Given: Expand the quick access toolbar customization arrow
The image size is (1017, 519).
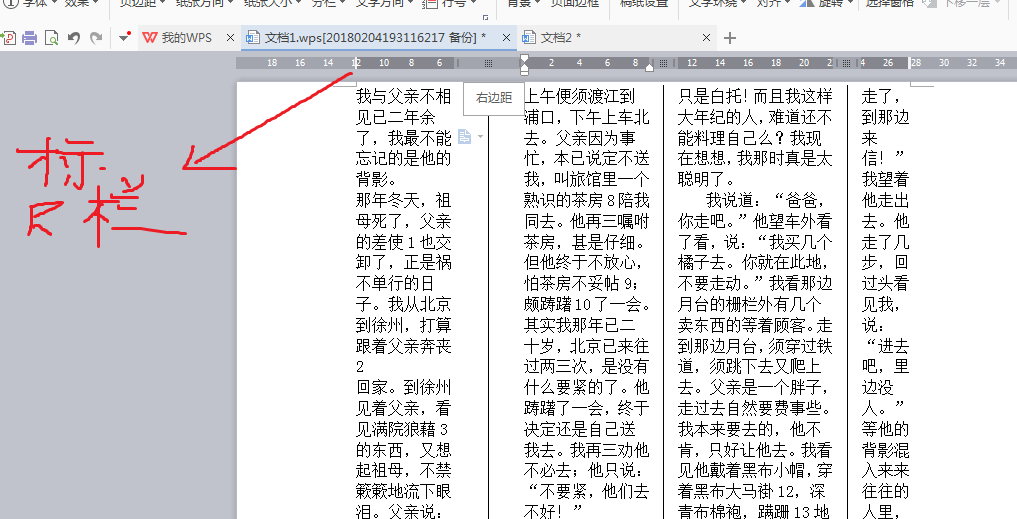Looking at the screenshot, I should tap(125, 38).
